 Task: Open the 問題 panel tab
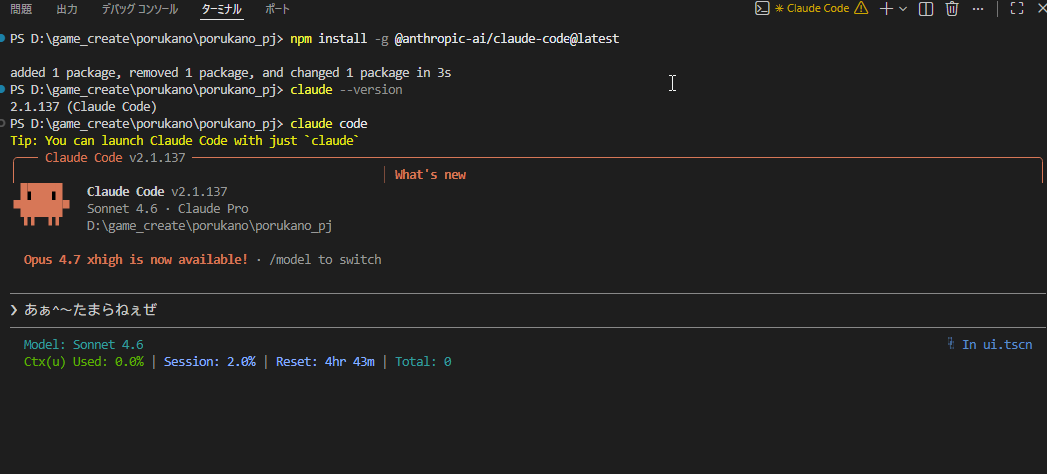coord(21,9)
